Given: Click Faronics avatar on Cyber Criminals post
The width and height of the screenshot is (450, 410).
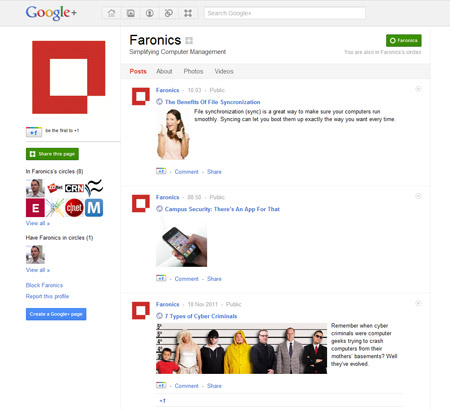Looking at the screenshot, I should coord(141,311).
